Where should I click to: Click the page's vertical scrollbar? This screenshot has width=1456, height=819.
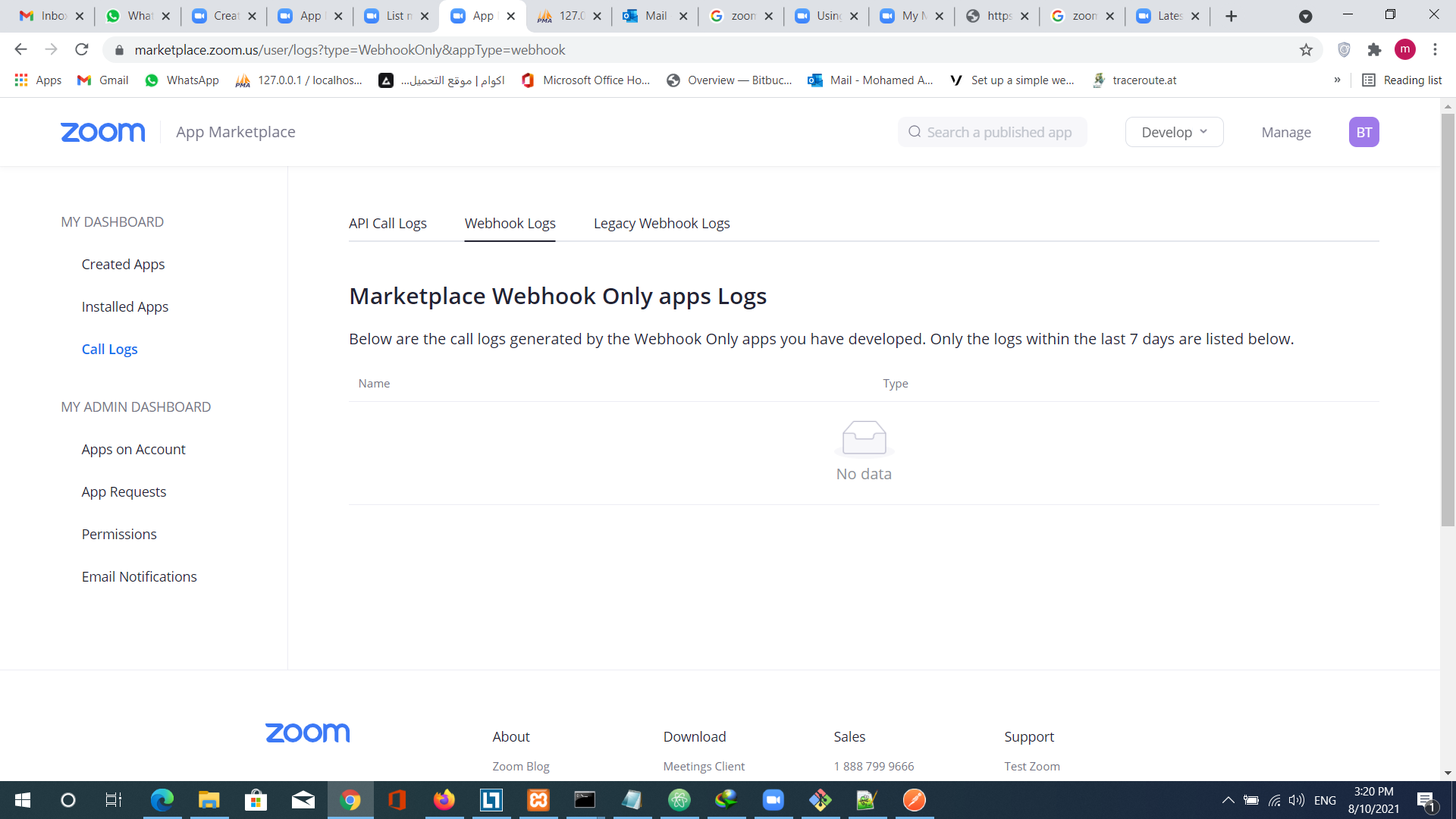coord(1448,318)
